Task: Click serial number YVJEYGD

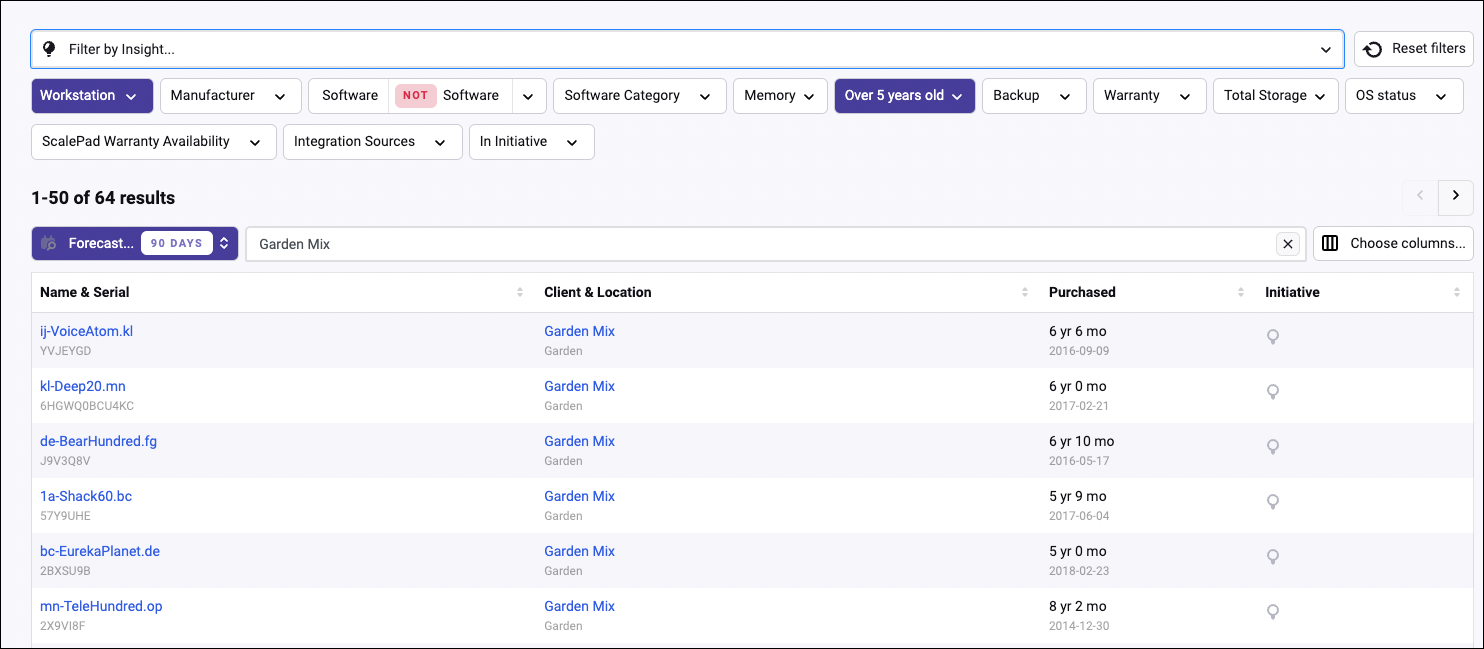Action: (65, 351)
